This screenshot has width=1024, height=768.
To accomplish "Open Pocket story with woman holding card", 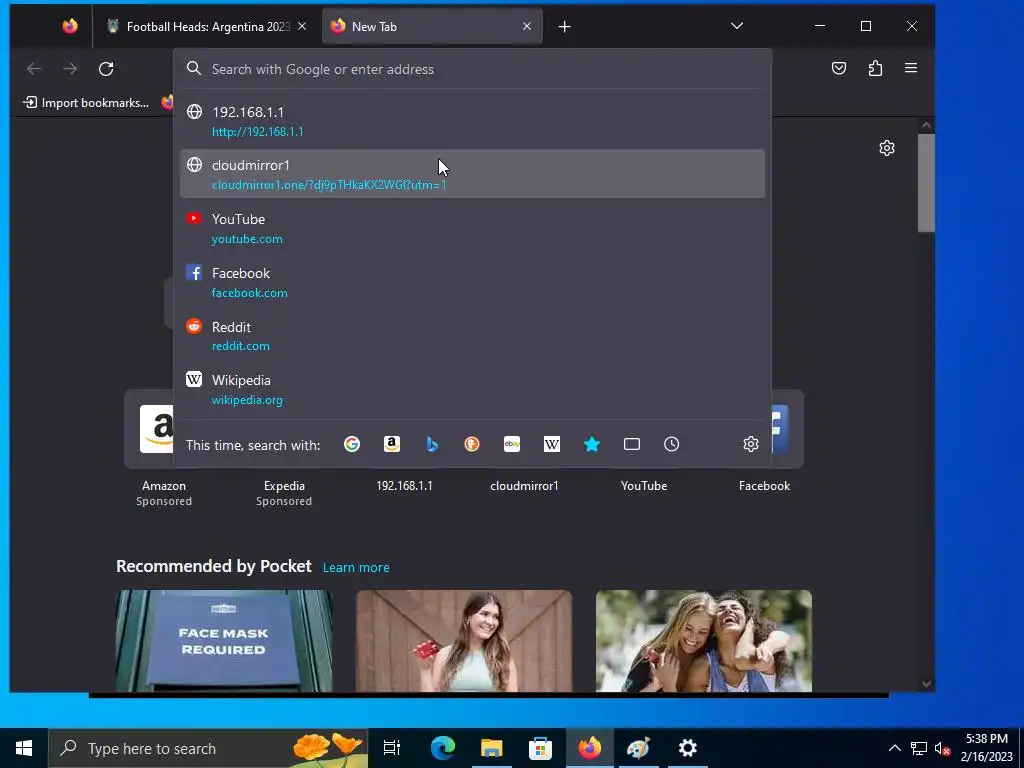I will 464,641.
